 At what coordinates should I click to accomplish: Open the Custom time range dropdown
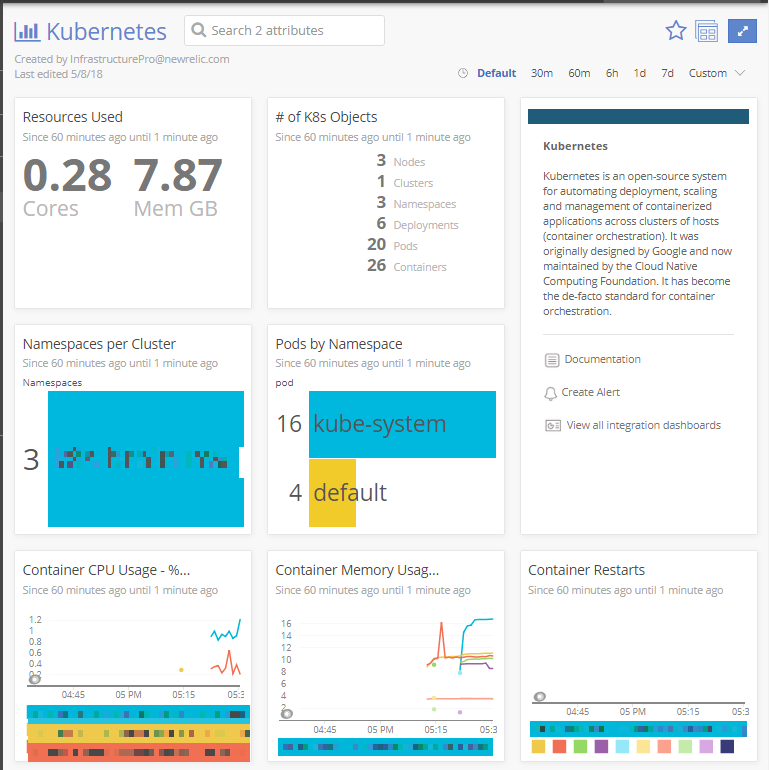717,73
